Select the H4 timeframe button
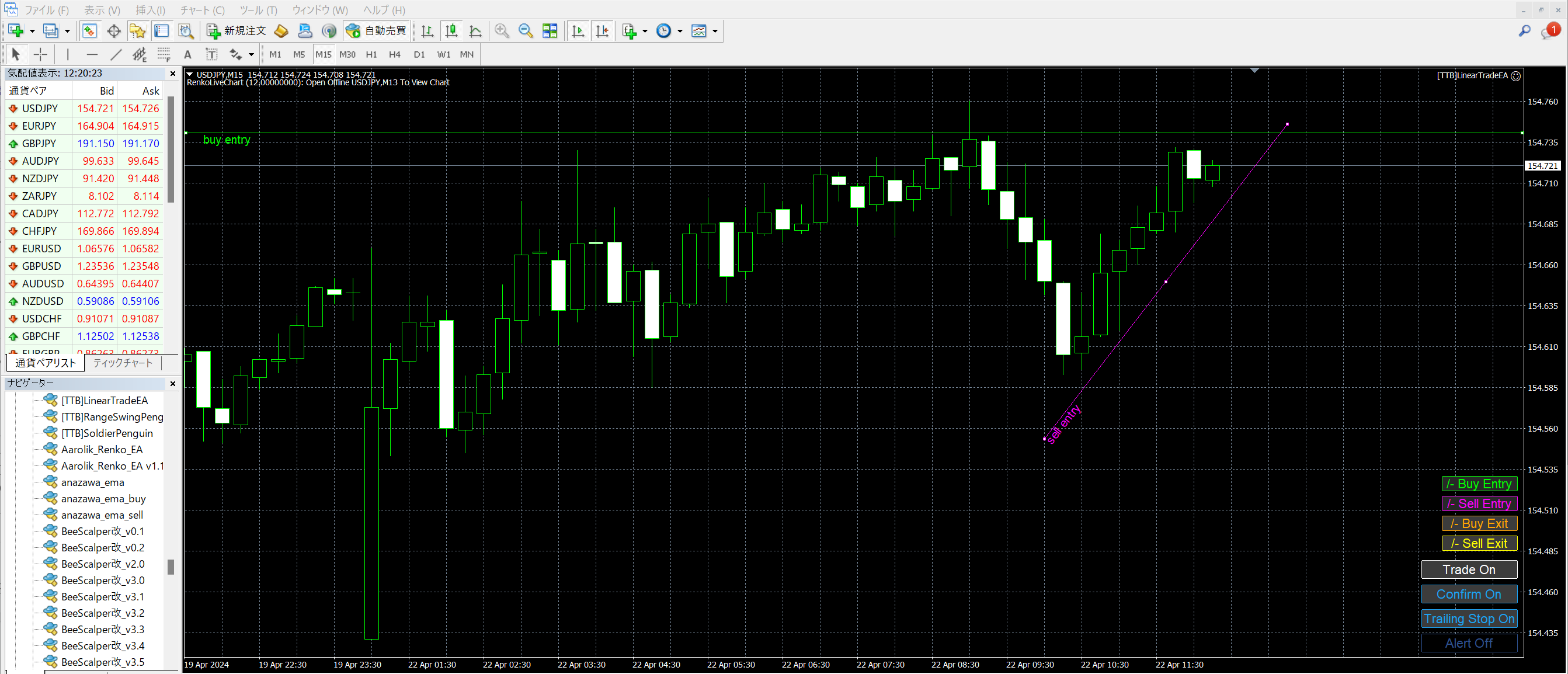This screenshot has width=1568, height=674. point(394,55)
